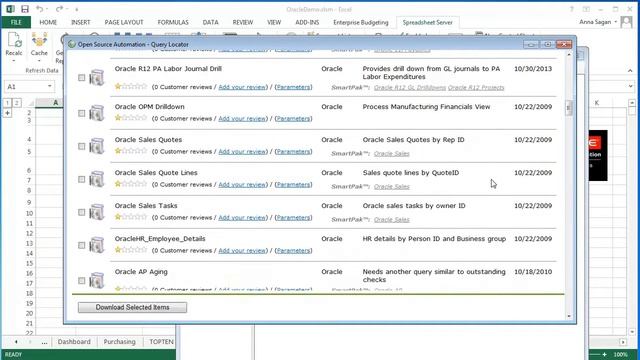The height and width of the screenshot is (360, 640).
Task: Expand the formula bar with the arrow
Action: (x=631, y=86)
